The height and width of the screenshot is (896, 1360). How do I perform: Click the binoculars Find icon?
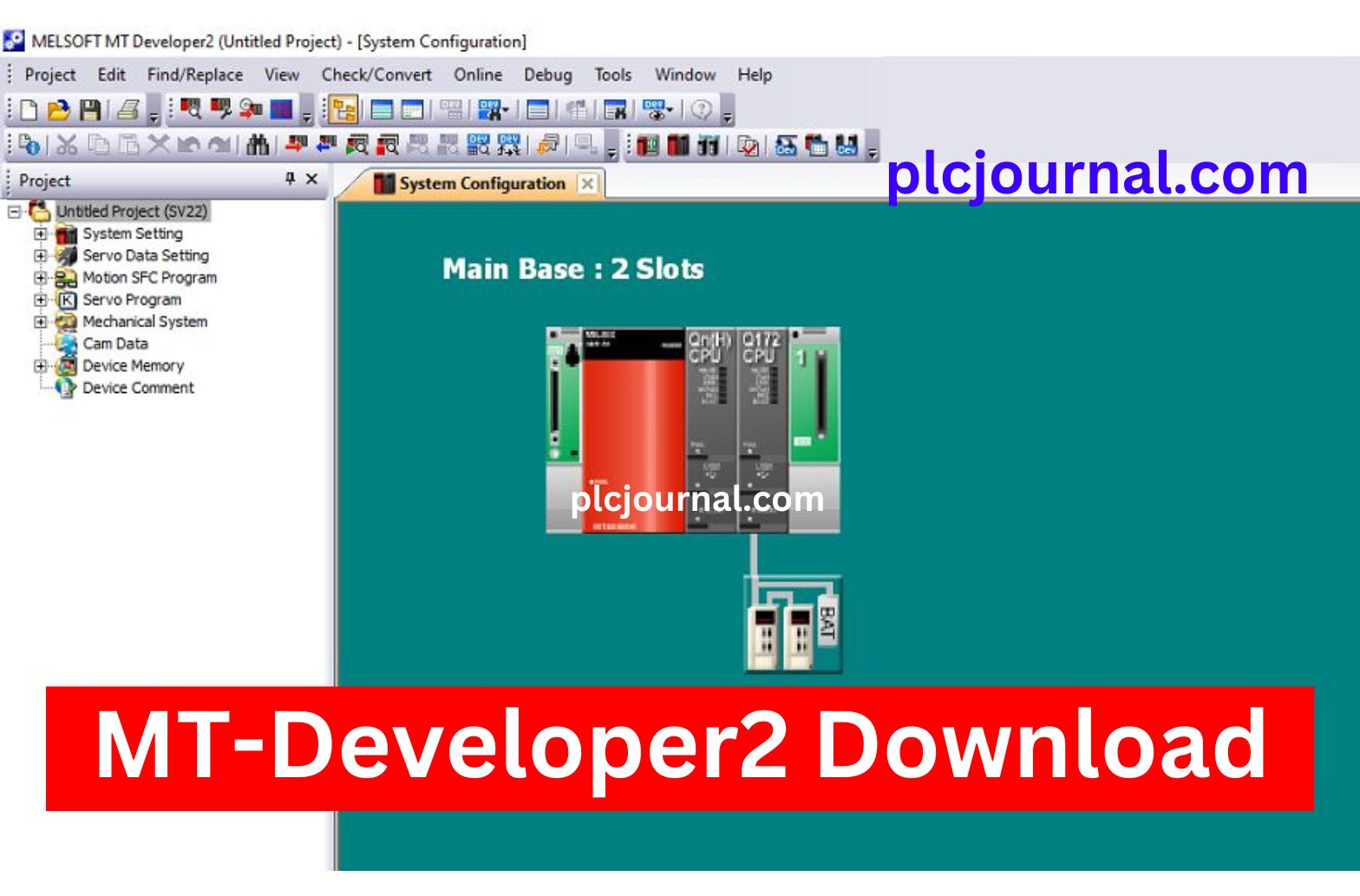click(258, 145)
